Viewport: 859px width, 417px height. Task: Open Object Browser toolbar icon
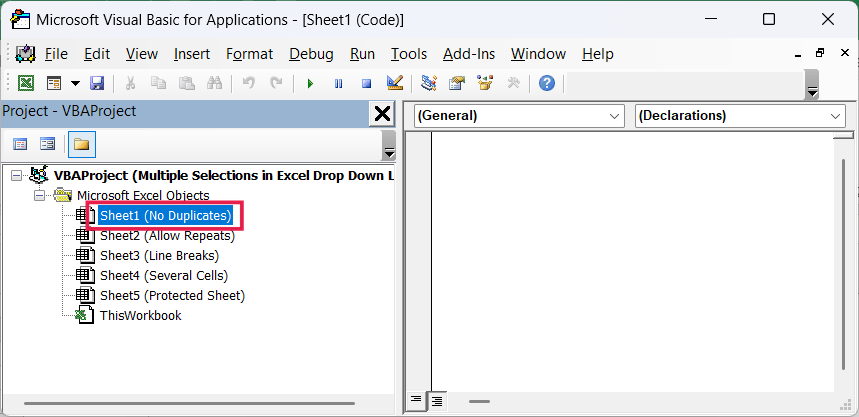pos(485,83)
